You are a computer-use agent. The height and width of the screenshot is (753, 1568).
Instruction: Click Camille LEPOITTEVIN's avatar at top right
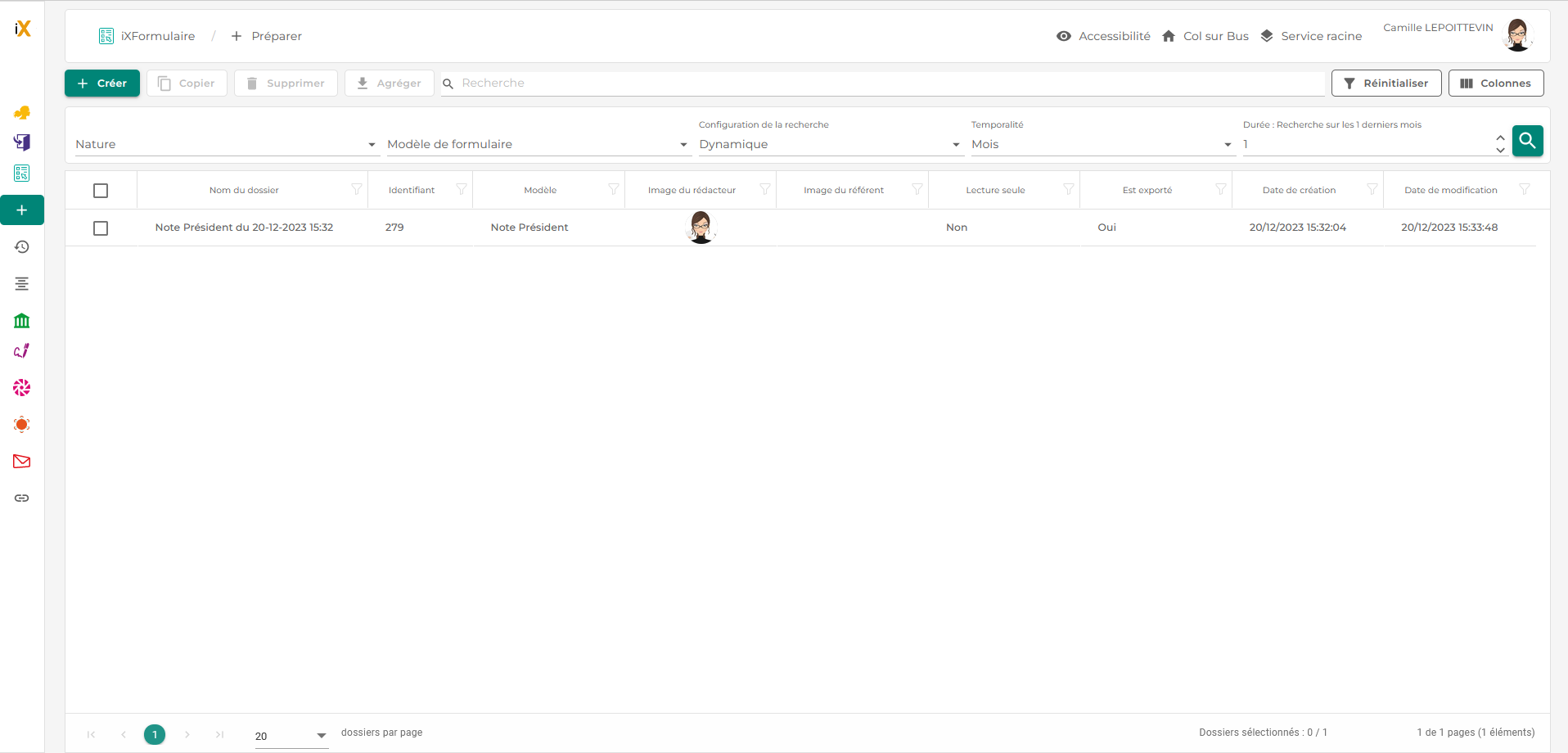(x=1518, y=35)
